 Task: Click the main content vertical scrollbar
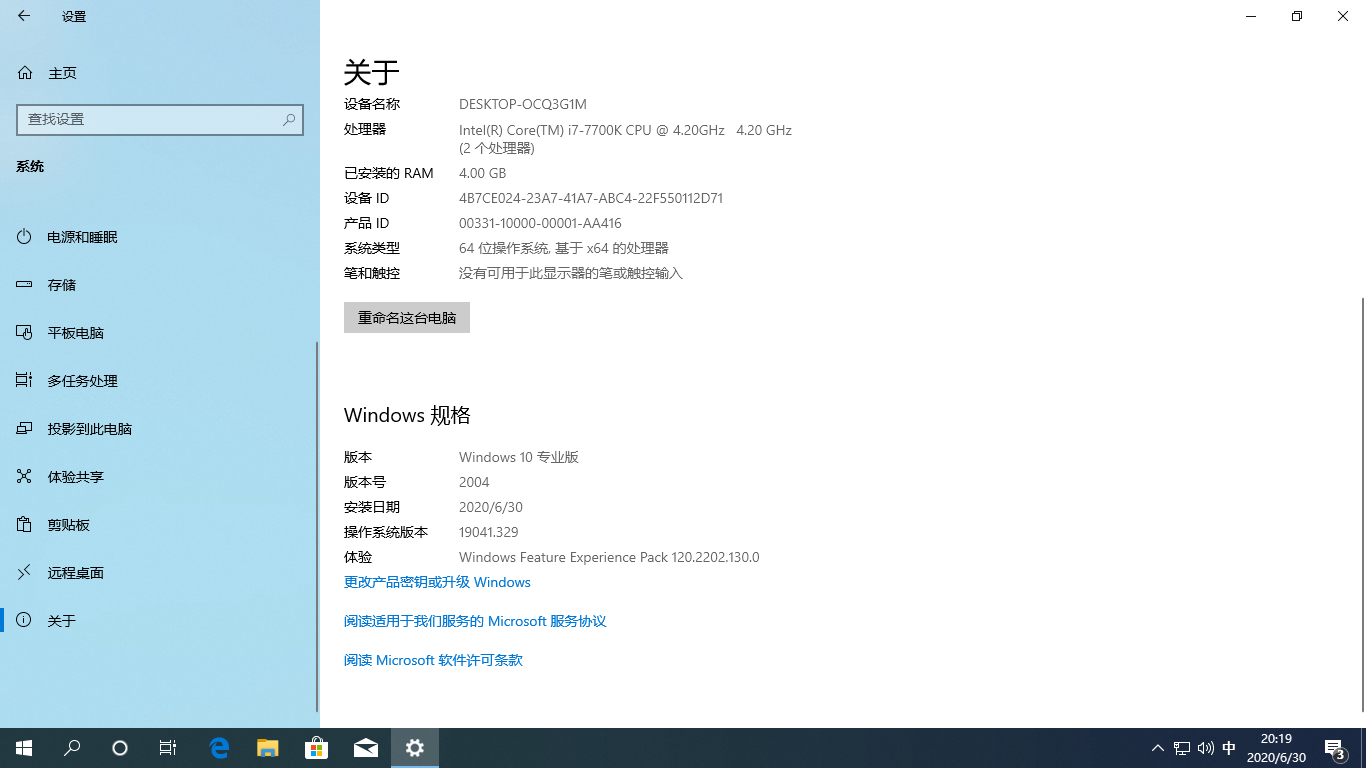point(1362,504)
